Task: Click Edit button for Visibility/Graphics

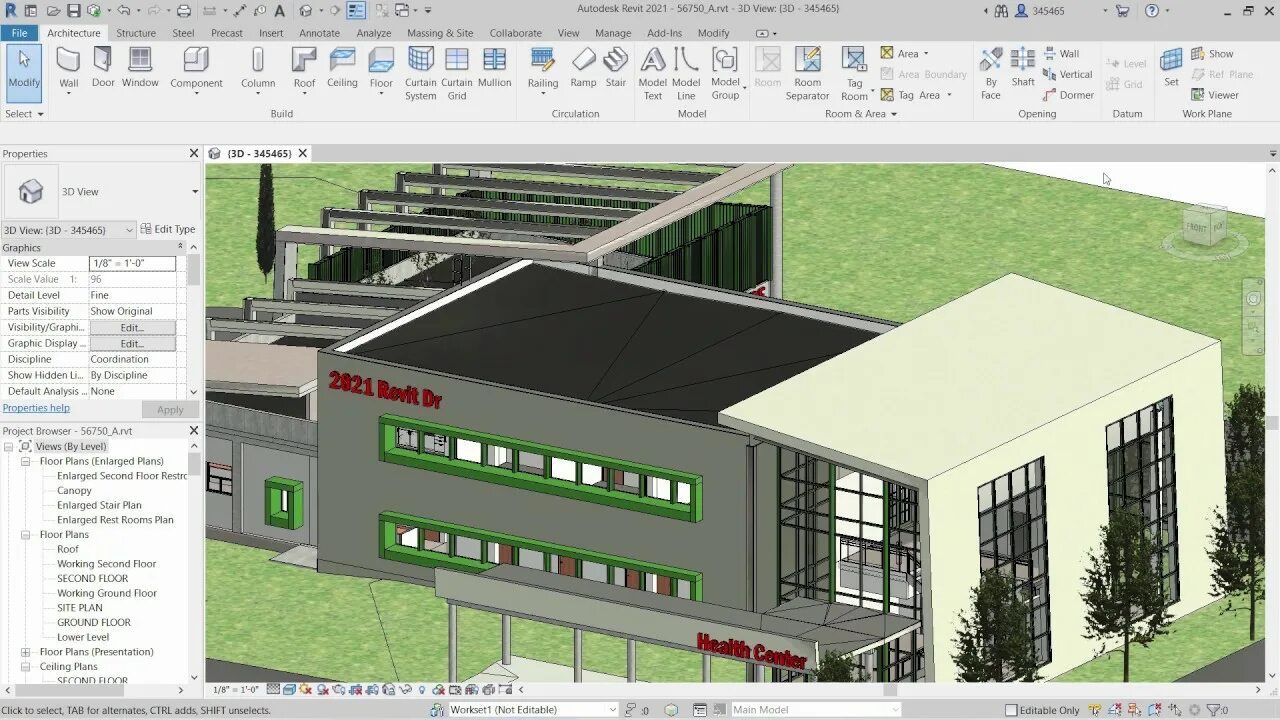Action: 132,328
